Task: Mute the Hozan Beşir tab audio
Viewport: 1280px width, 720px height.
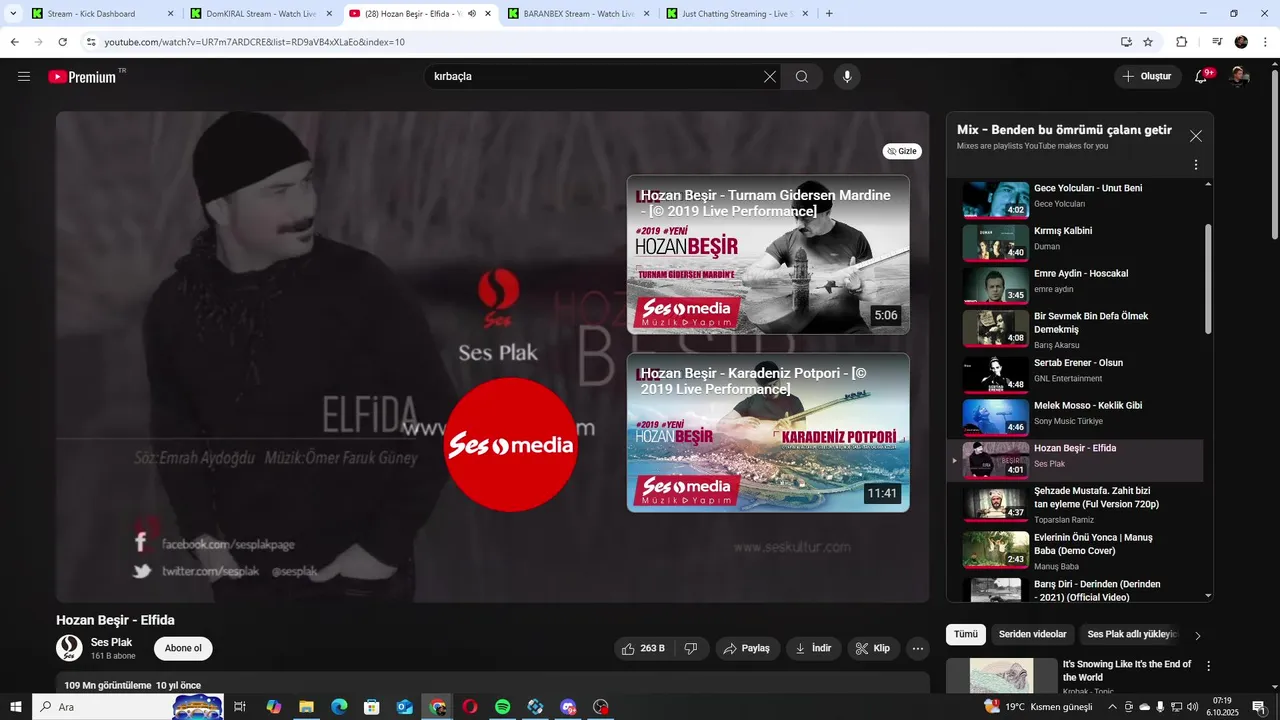Action: point(472,14)
